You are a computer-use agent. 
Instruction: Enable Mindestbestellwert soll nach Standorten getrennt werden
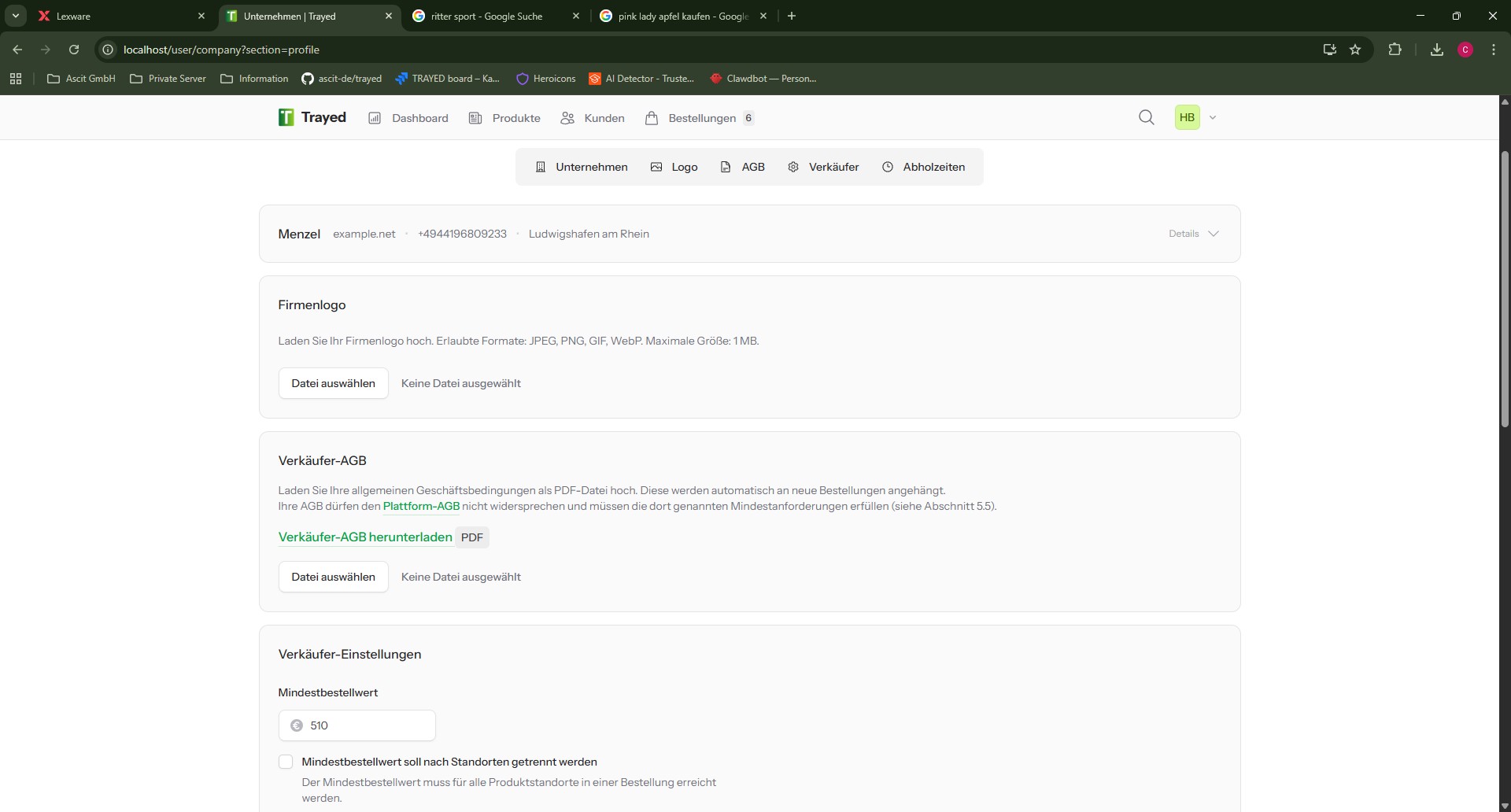[x=286, y=762]
